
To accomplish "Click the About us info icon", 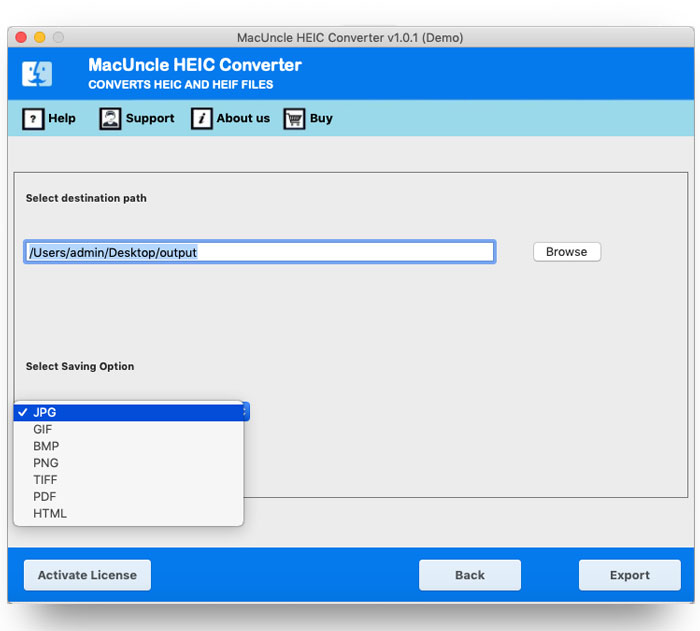I will point(201,119).
